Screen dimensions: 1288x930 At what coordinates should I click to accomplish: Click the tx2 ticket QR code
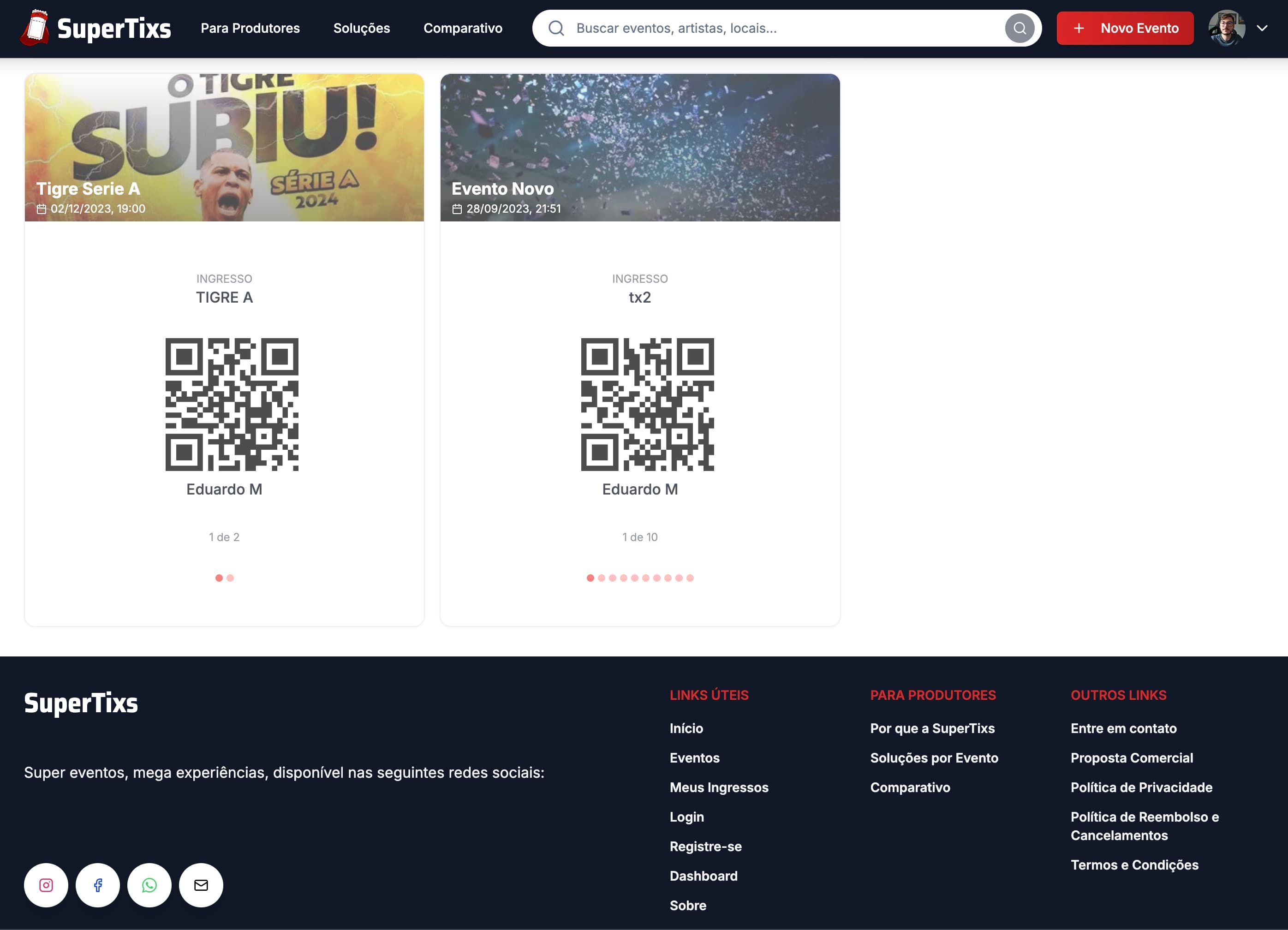click(647, 404)
